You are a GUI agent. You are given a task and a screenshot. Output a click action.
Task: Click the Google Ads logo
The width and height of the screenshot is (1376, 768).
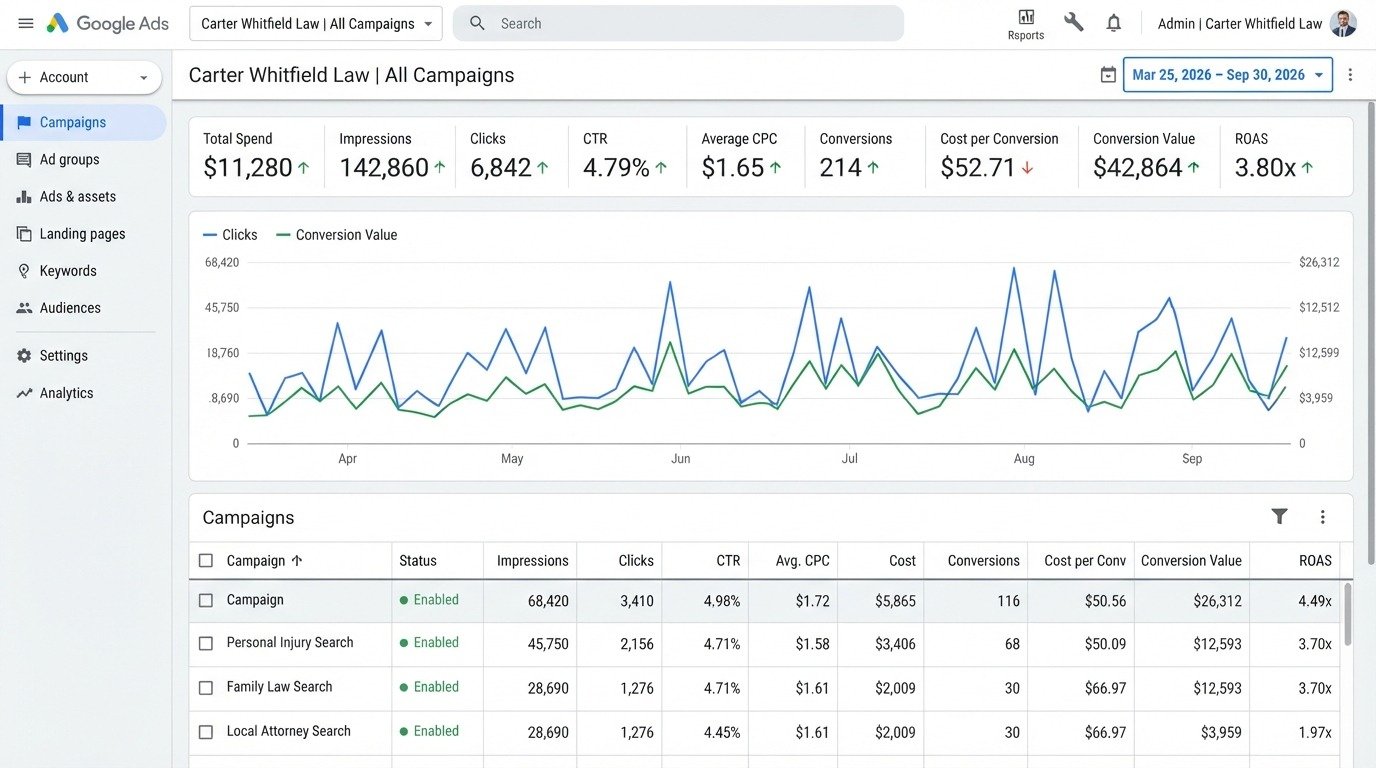tap(107, 23)
